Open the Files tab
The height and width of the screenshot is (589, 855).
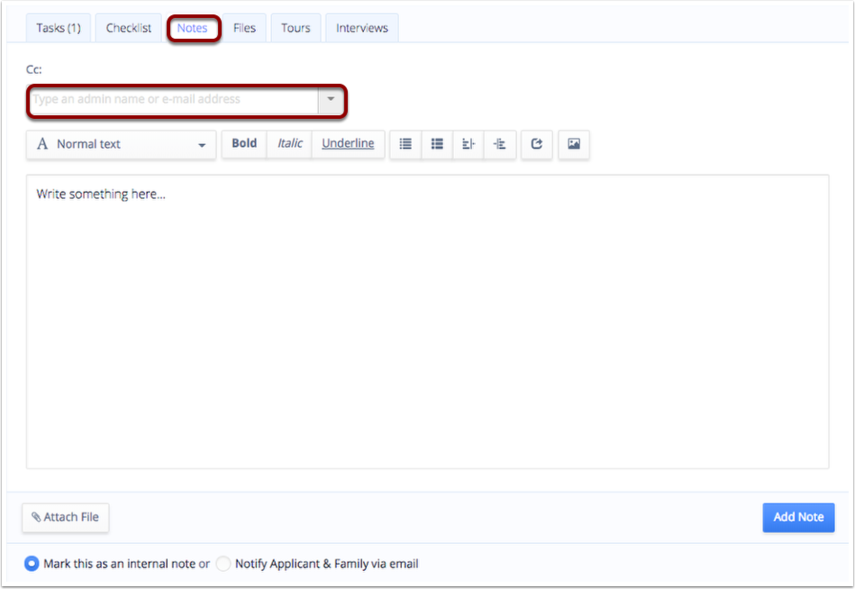point(244,28)
